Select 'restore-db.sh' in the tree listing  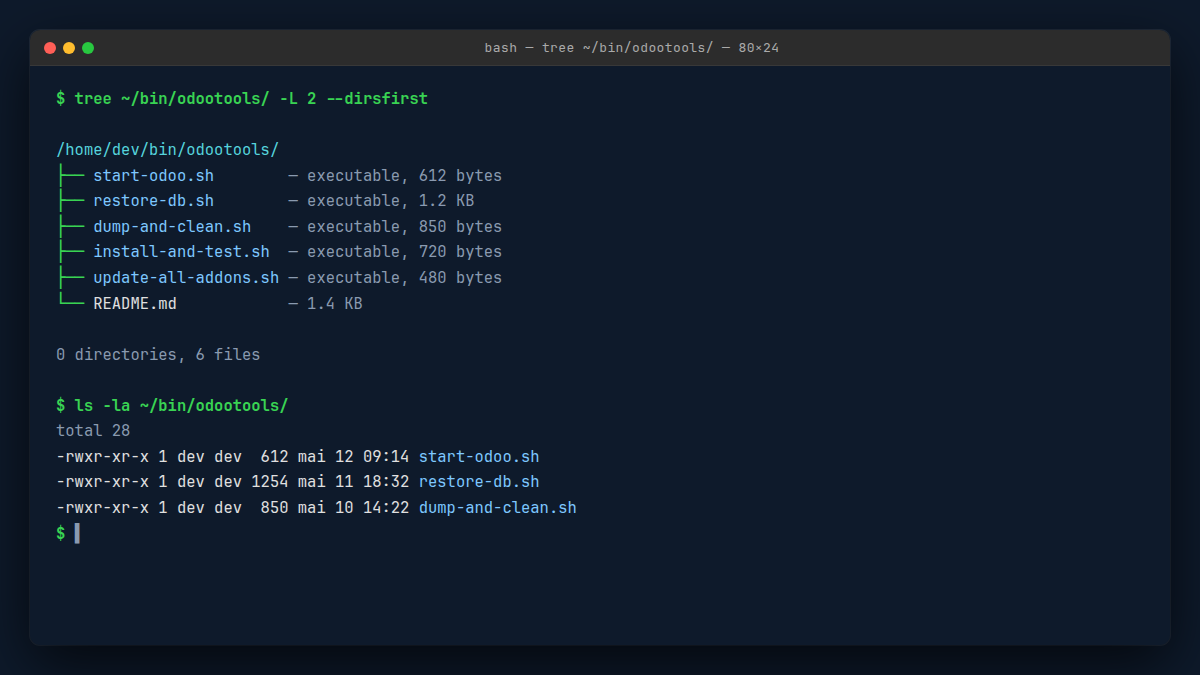point(153,201)
